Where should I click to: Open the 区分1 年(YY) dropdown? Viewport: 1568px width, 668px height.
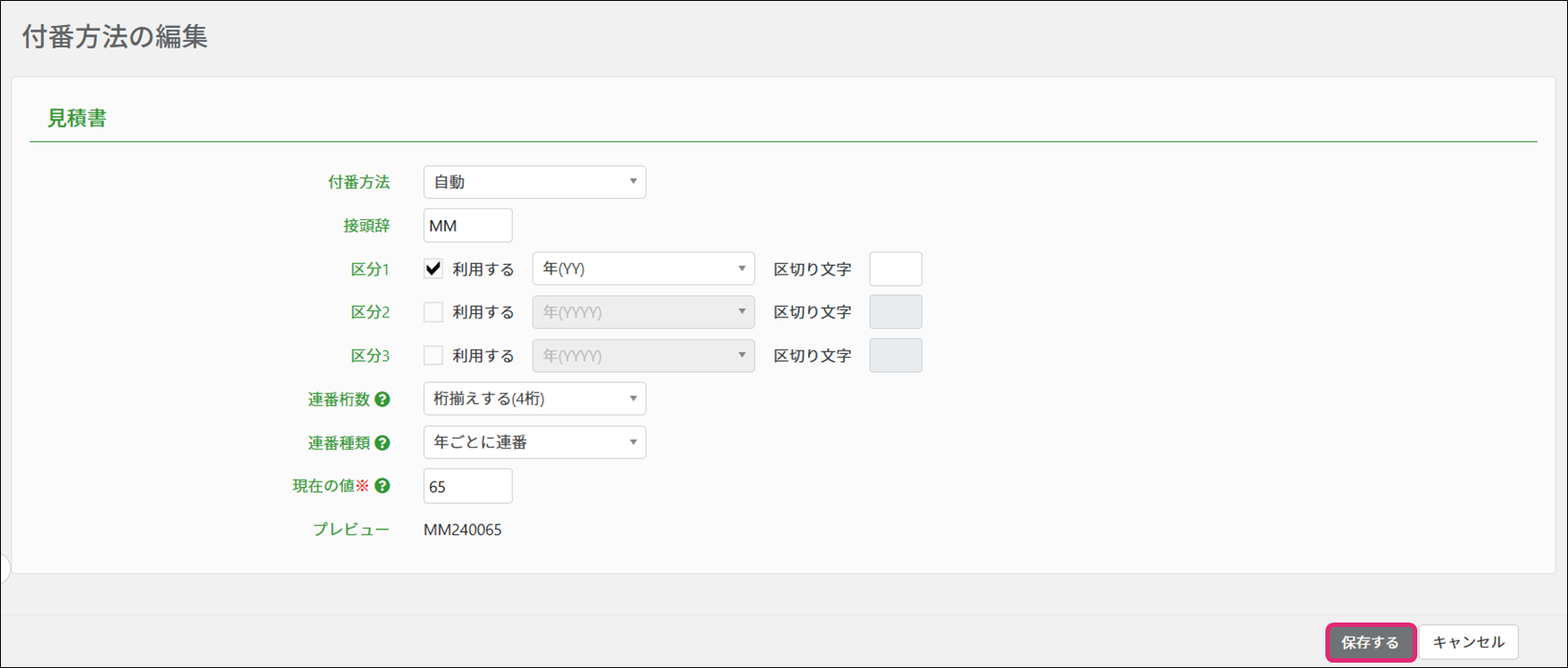(x=643, y=268)
